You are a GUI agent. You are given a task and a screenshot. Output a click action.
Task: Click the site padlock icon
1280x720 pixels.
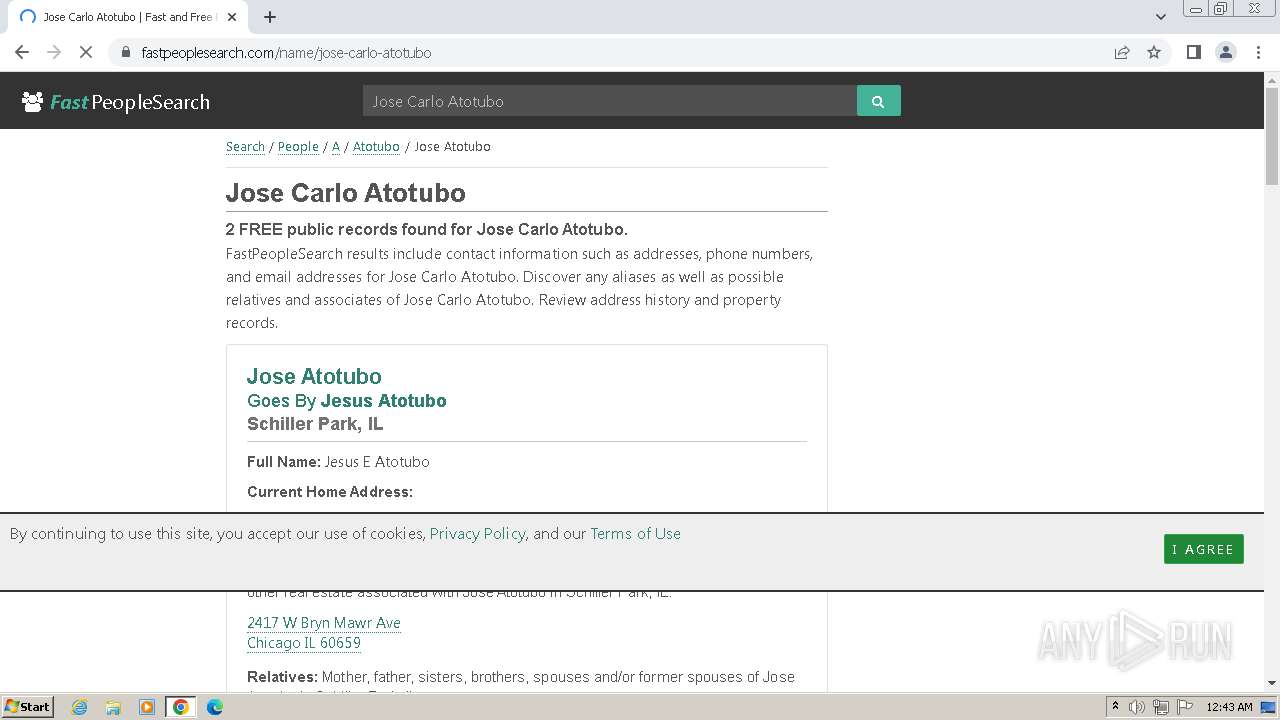pyautogui.click(x=125, y=52)
